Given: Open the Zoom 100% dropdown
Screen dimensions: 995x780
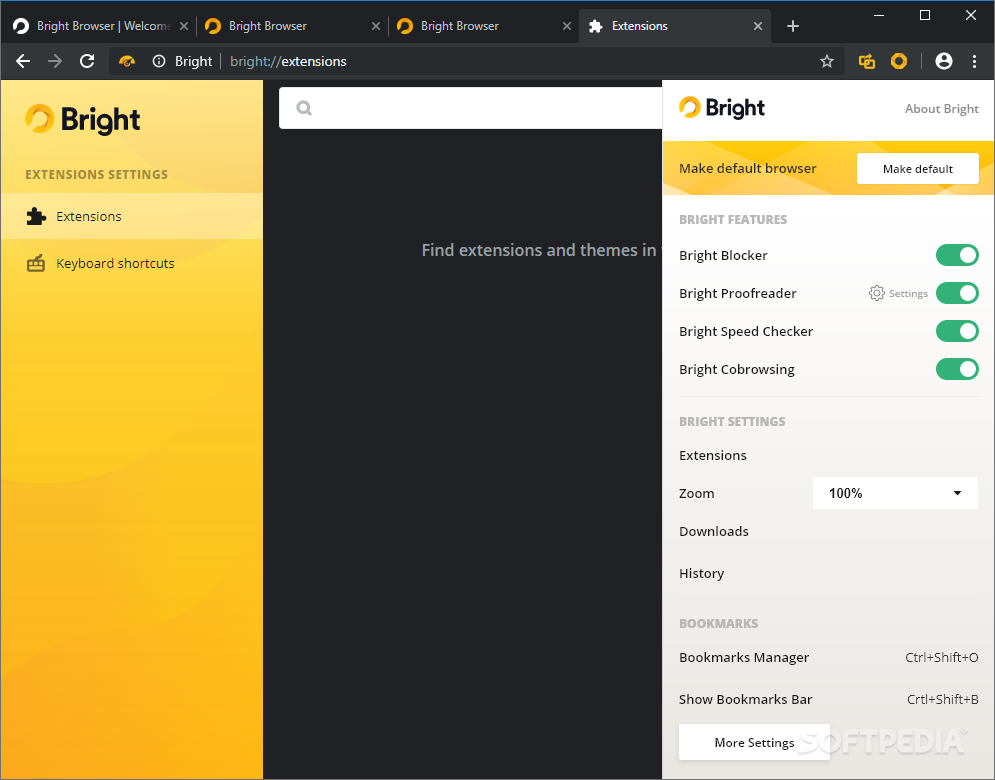Looking at the screenshot, I should click(895, 493).
